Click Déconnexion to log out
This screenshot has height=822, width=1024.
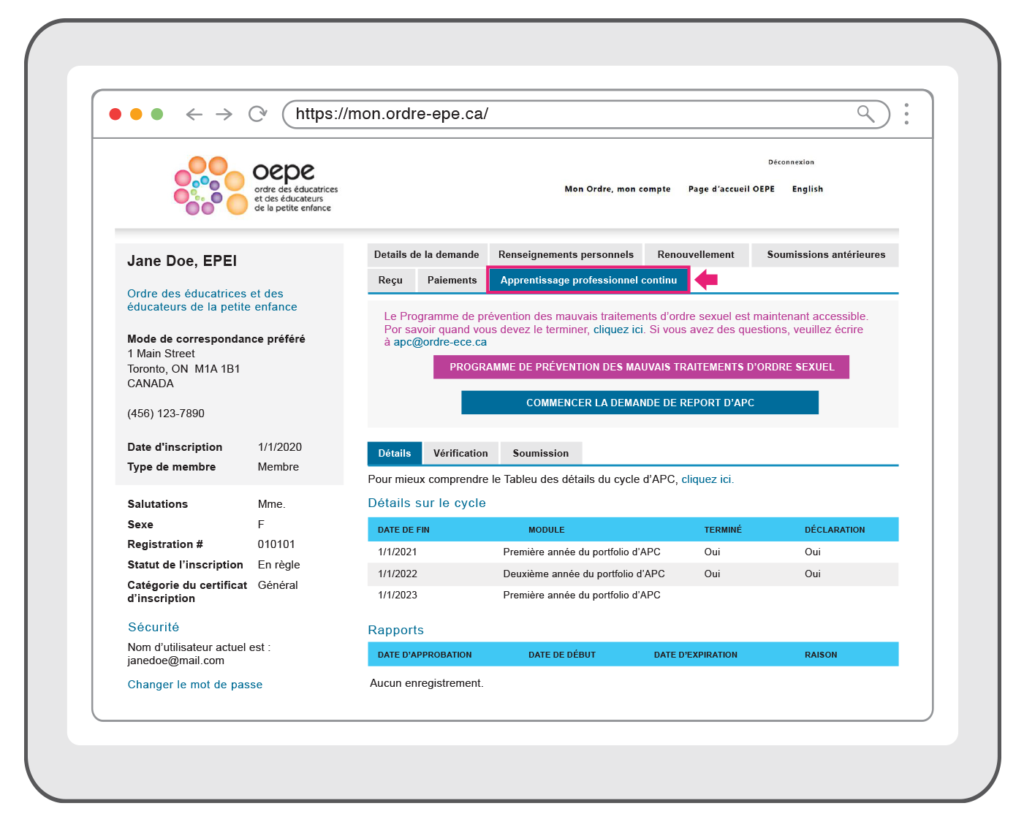(x=791, y=162)
